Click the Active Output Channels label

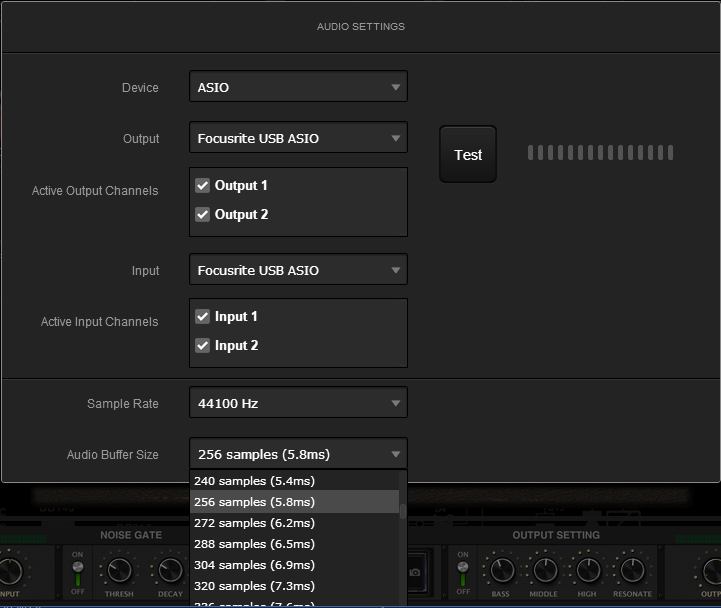pos(95,190)
